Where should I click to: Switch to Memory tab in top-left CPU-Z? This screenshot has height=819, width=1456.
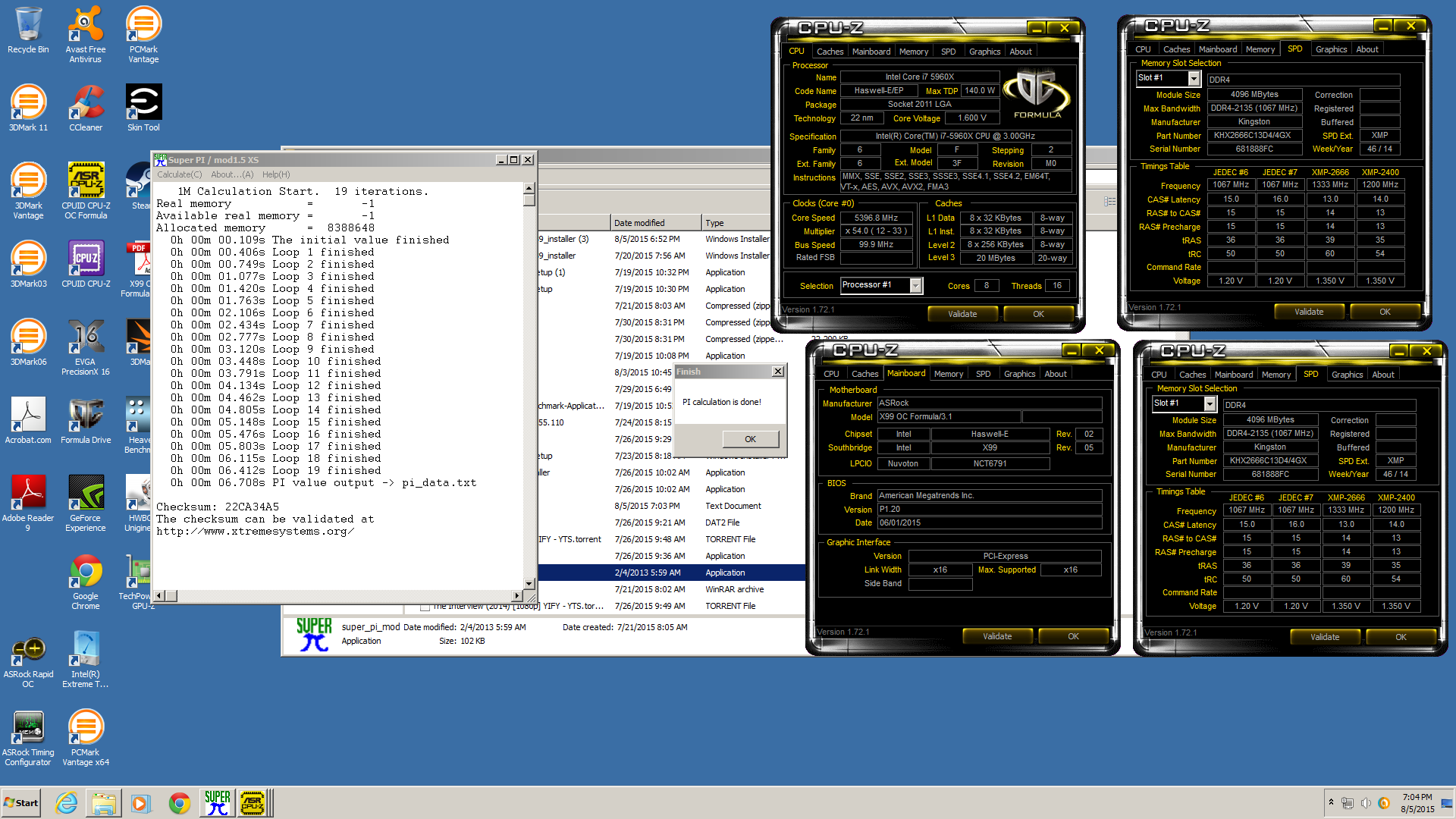coord(914,52)
